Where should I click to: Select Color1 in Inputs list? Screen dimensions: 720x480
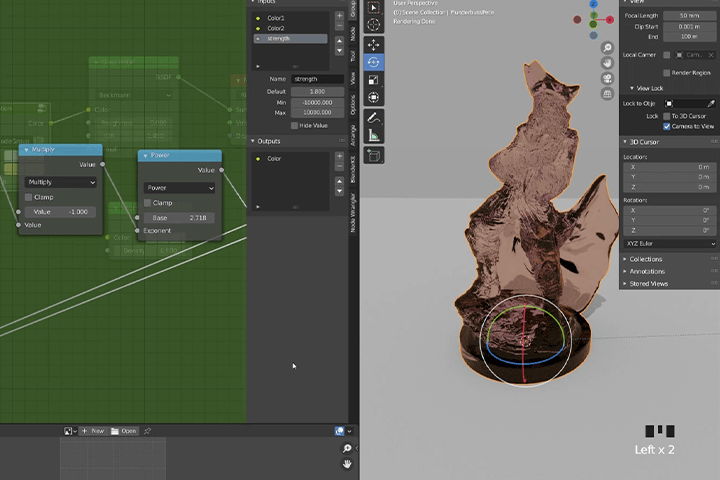click(x=291, y=18)
